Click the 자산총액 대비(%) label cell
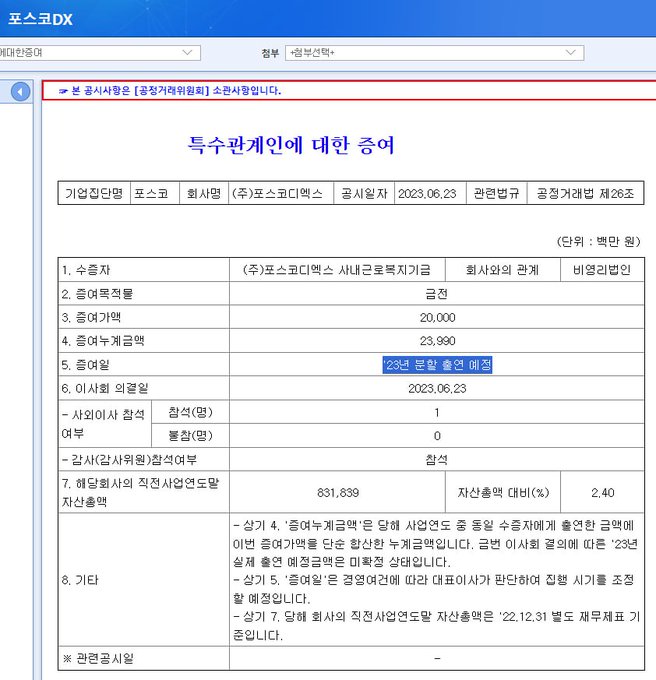The height and width of the screenshot is (680, 656). (503, 493)
